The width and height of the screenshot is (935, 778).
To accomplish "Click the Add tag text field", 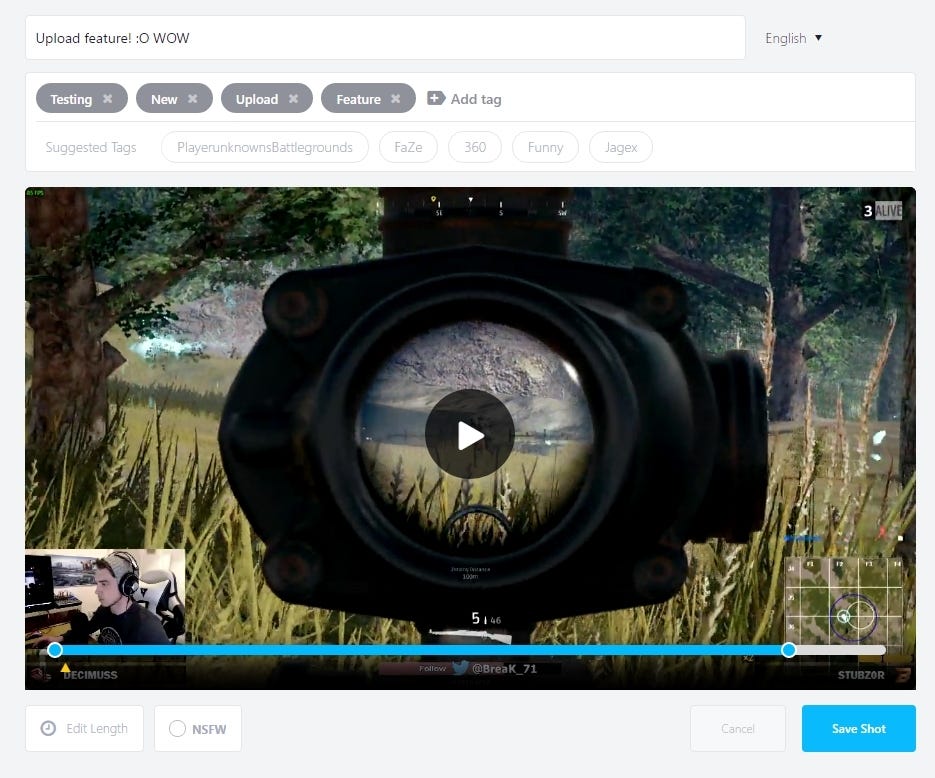I will pos(476,99).
